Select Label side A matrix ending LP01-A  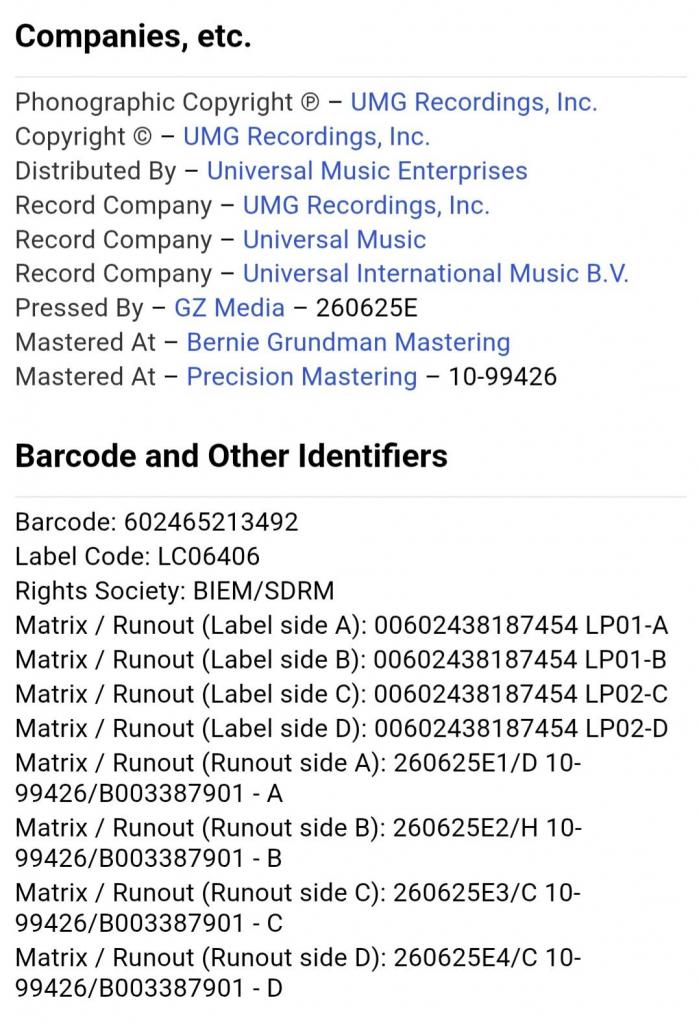pos(520,626)
